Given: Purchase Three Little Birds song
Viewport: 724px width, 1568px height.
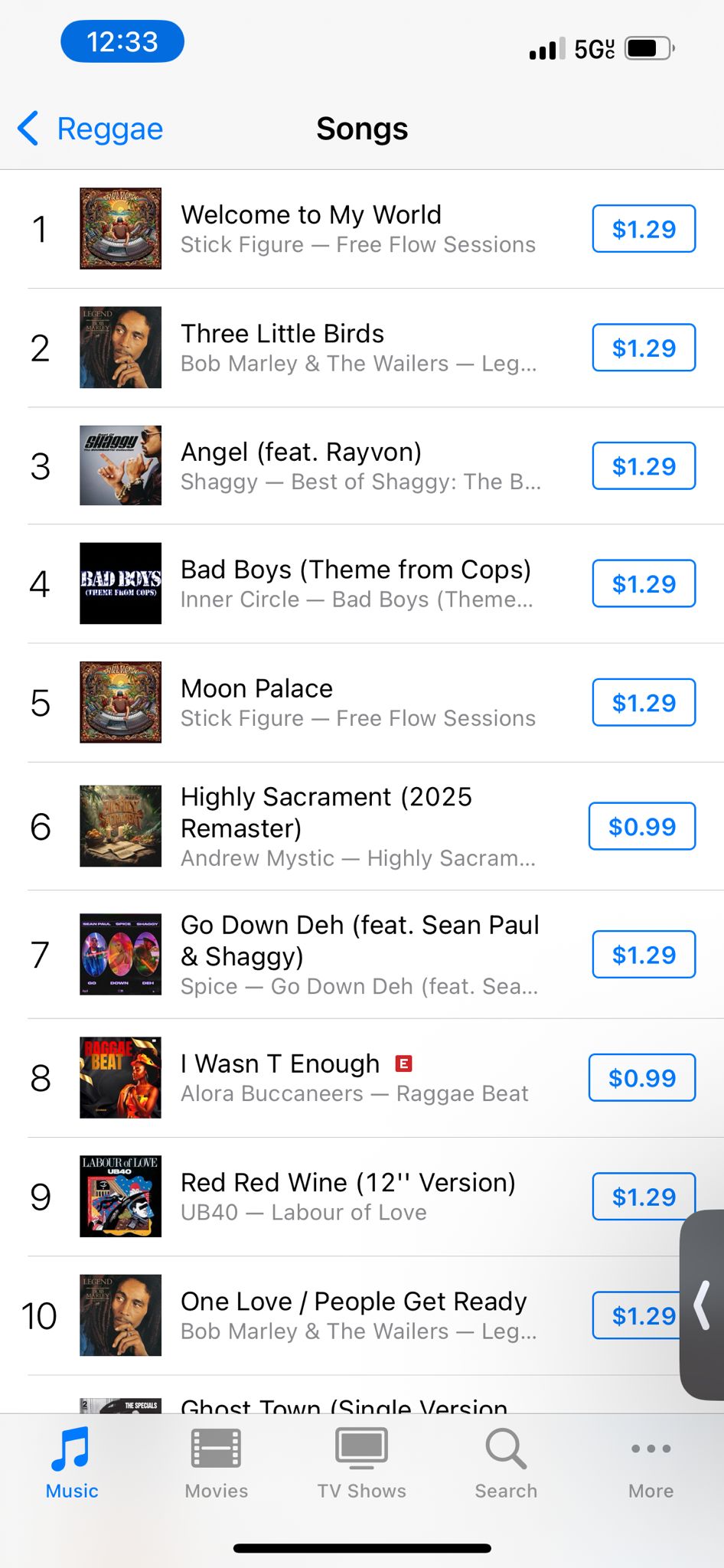Looking at the screenshot, I should (644, 348).
